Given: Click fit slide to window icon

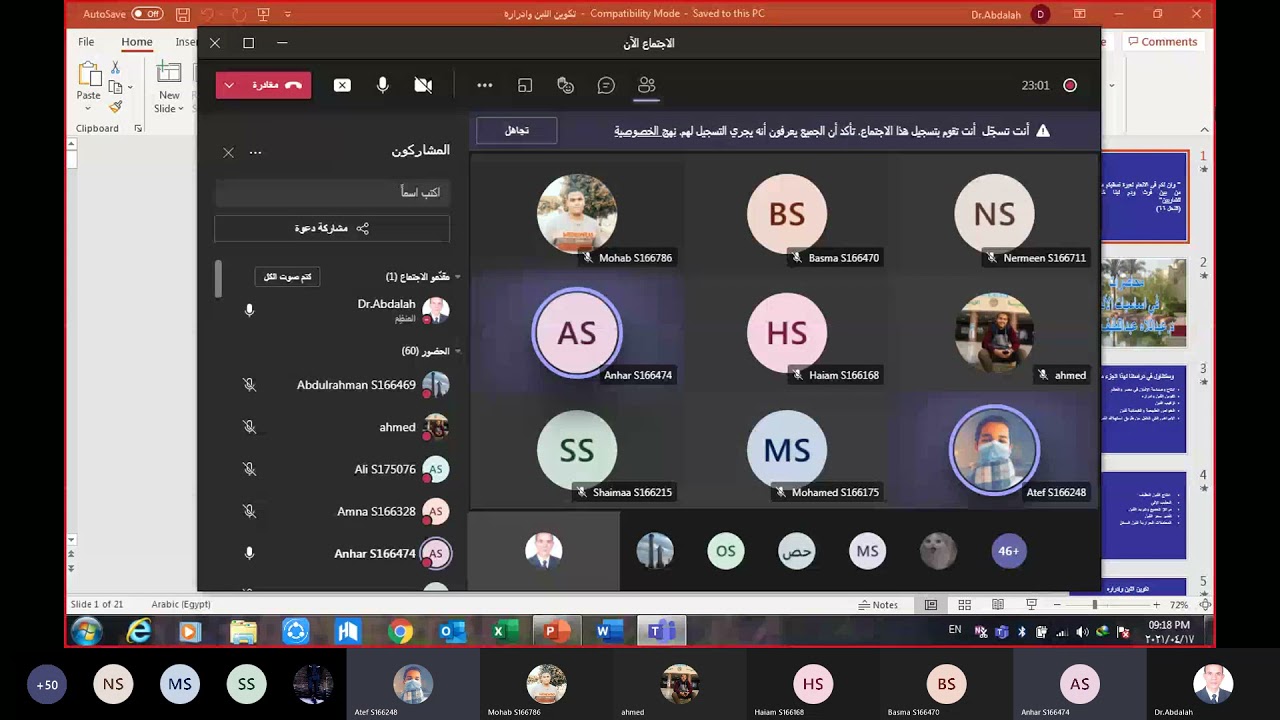Looking at the screenshot, I should pos(1205,605).
